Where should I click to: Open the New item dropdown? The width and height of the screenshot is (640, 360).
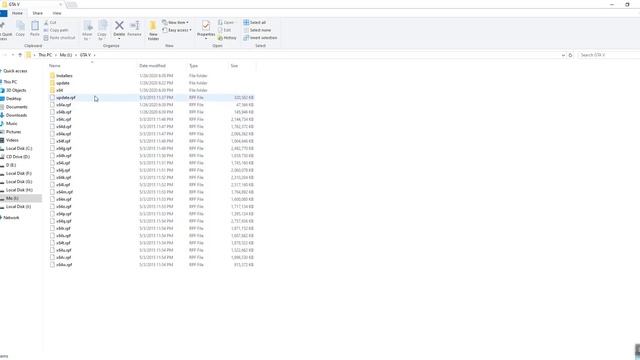(x=176, y=22)
